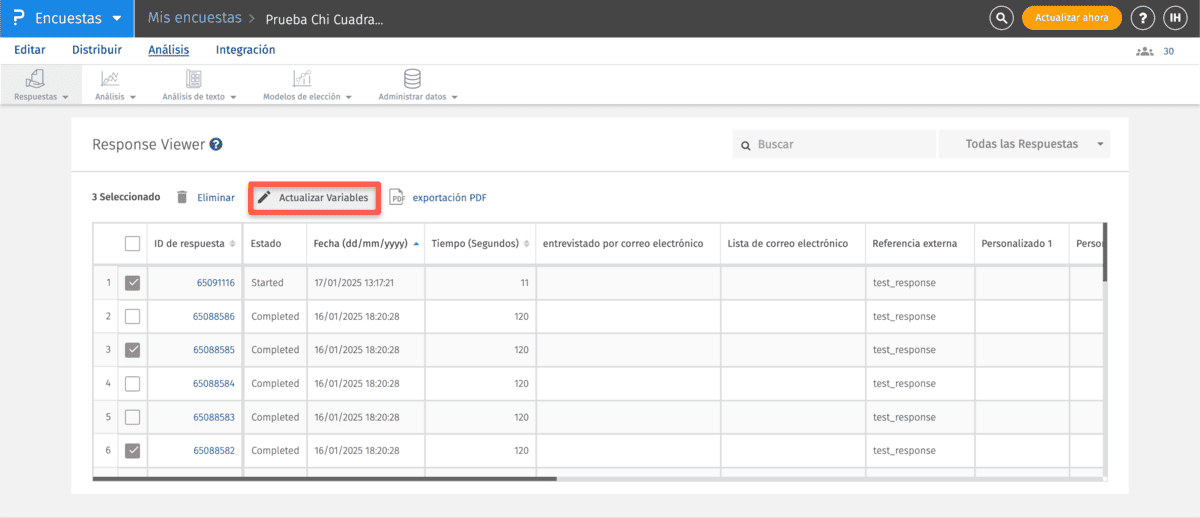The height and width of the screenshot is (518, 1200).
Task: Open the Análisis chart toolbar icon
Action: pos(110,78)
